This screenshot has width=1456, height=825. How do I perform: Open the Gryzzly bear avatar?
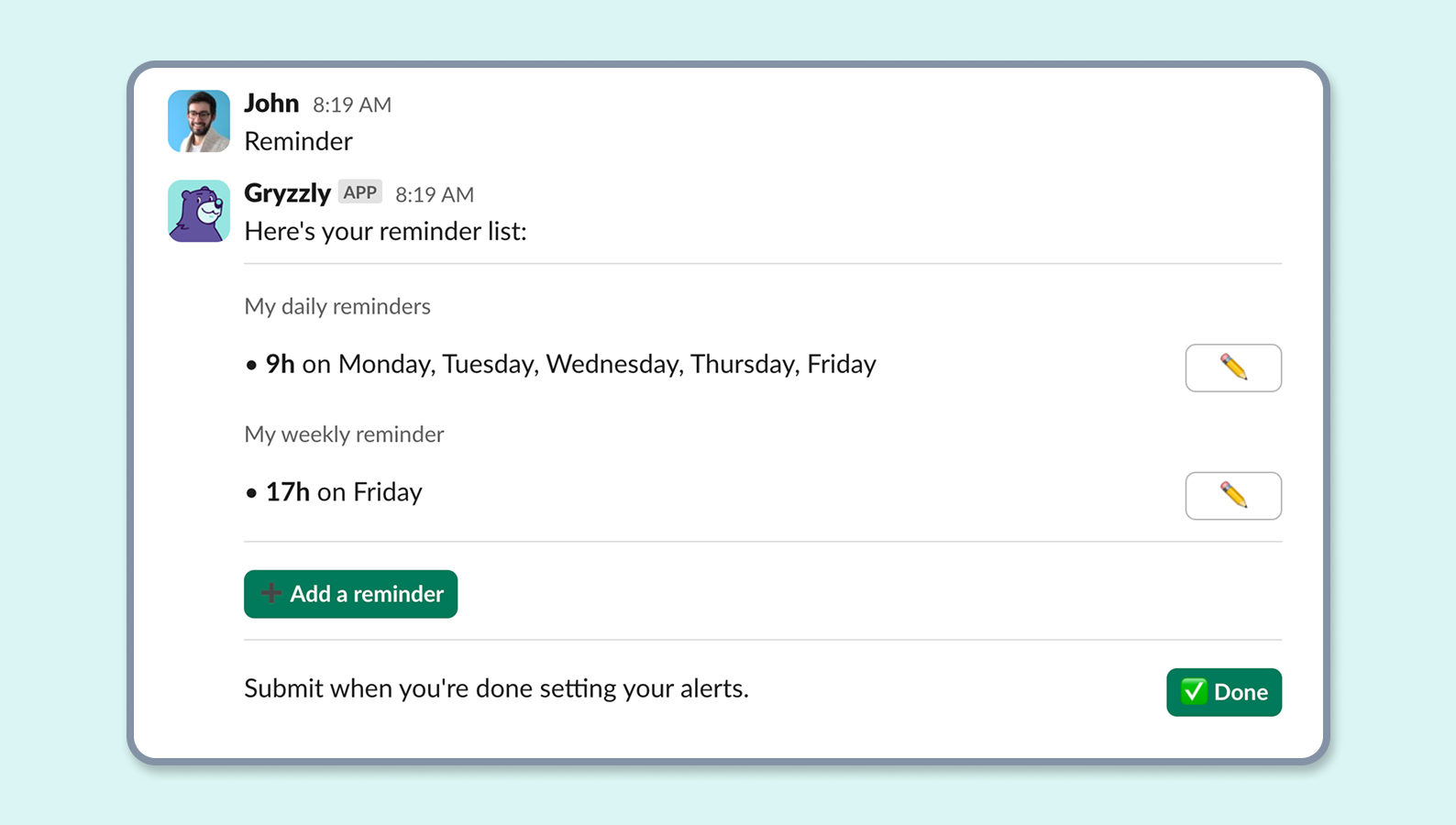[x=199, y=211]
